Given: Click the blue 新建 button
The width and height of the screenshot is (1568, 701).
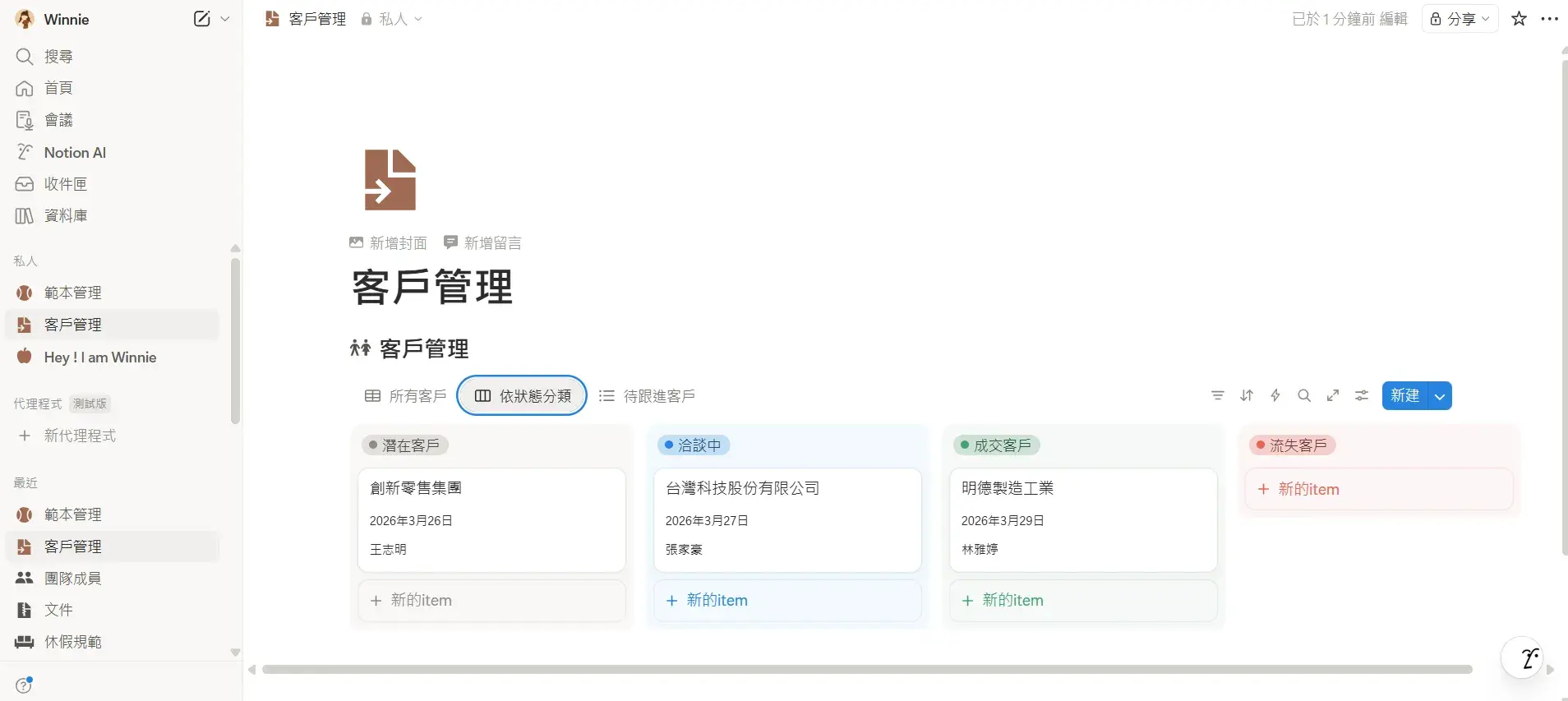Looking at the screenshot, I should tap(1405, 395).
